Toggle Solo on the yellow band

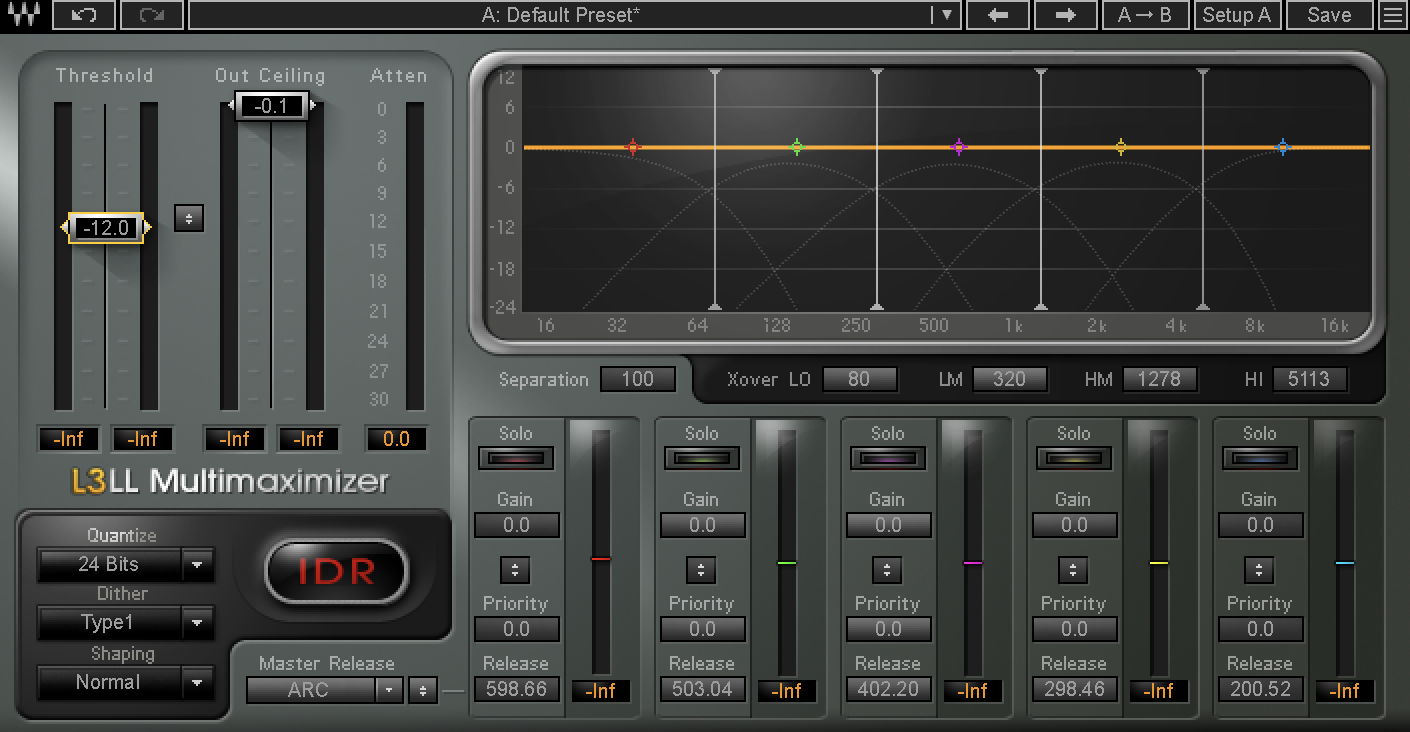tap(1073, 458)
